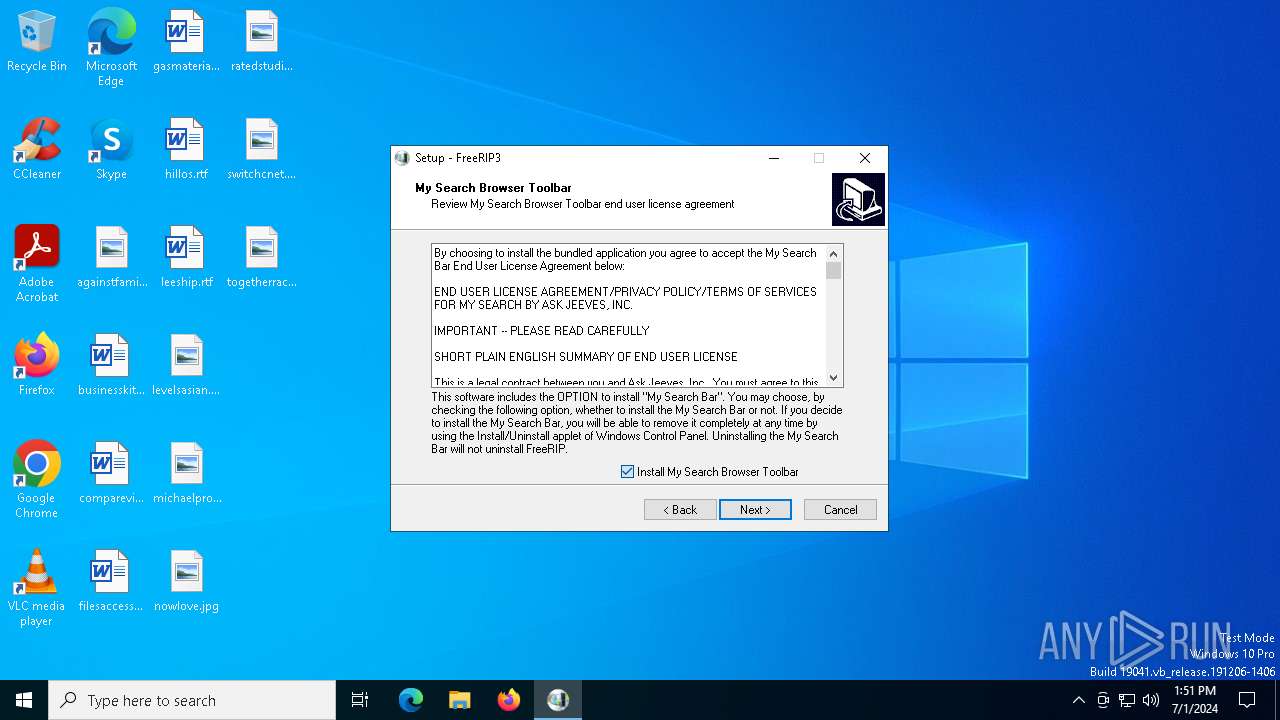
Task: Click the license agreement scrollbar thumb
Action: [x=834, y=271]
